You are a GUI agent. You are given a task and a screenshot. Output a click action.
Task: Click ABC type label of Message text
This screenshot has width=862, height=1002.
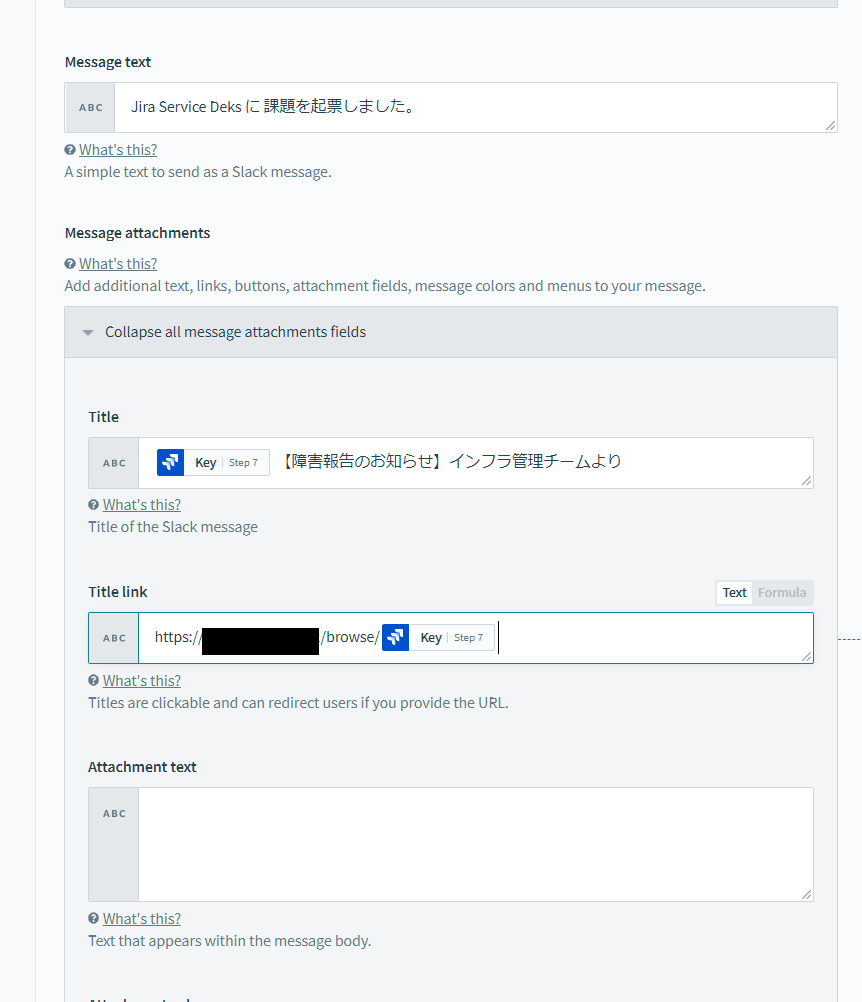pos(91,107)
